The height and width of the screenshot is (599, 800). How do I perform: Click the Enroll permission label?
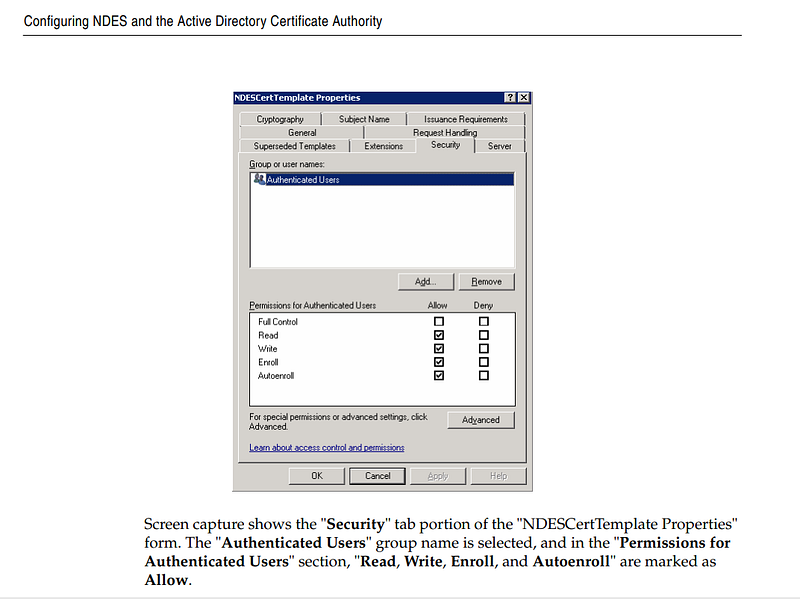pyautogui.click(x=268, y=362)
